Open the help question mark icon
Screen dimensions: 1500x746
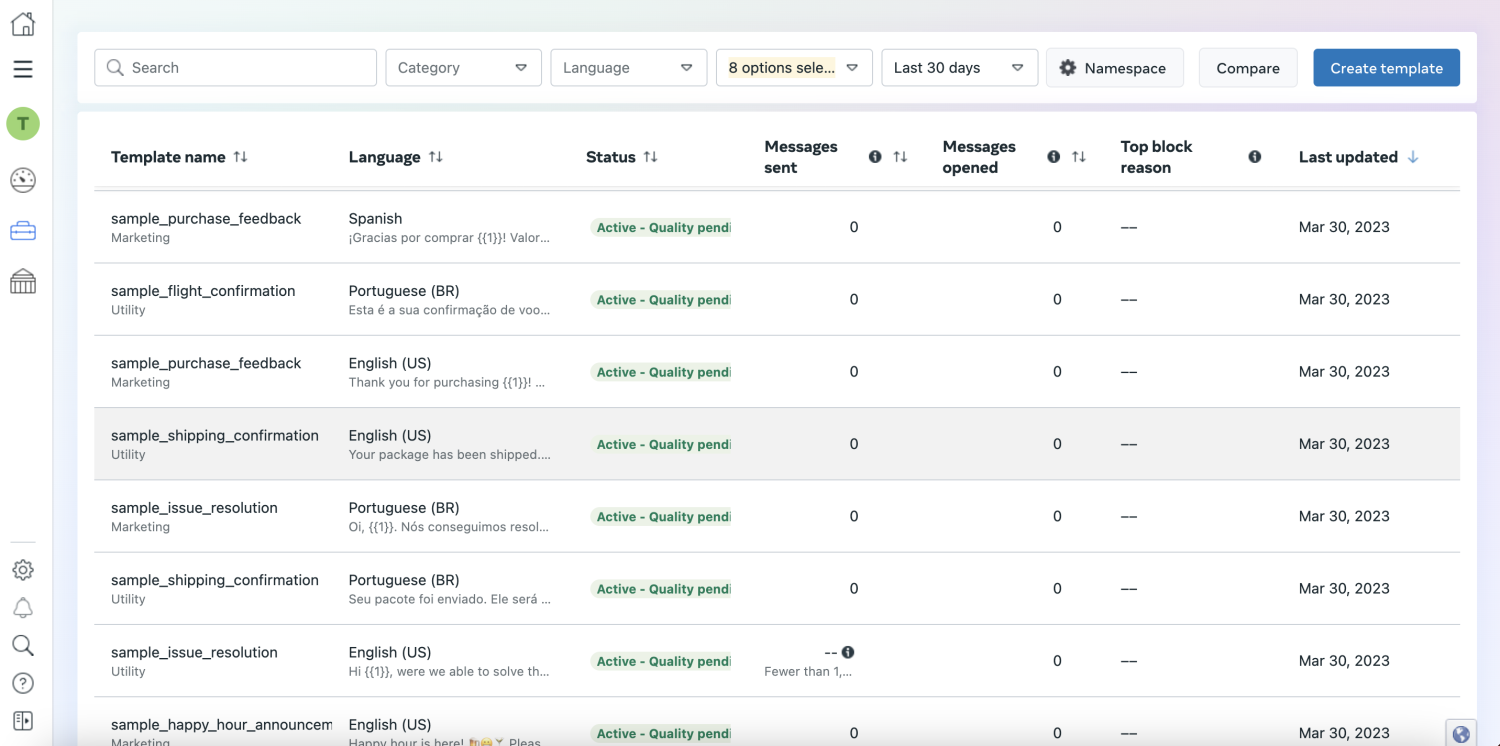tap(23, 683)
